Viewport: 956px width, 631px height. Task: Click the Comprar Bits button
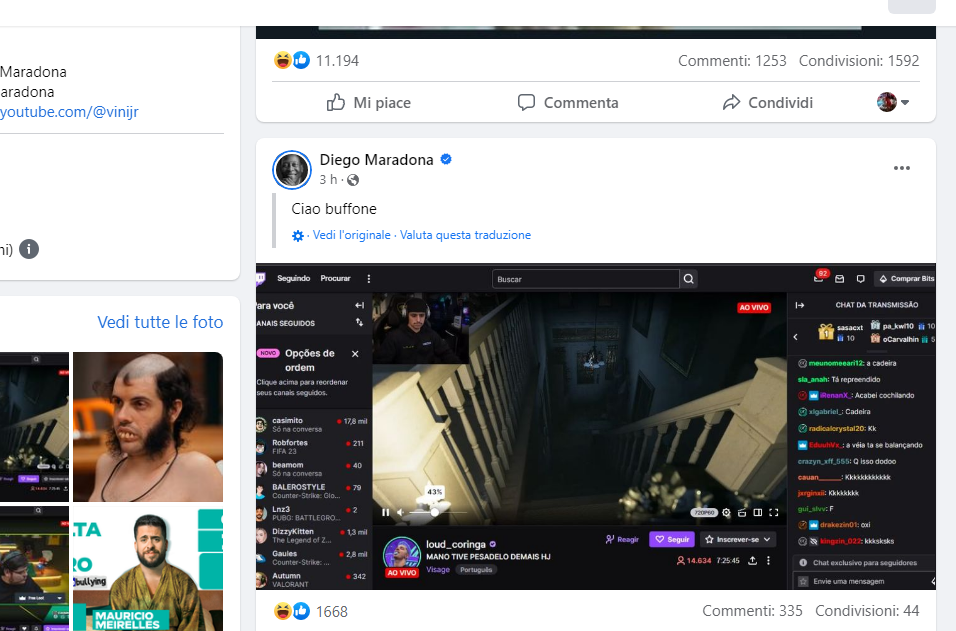coord(906,279)
